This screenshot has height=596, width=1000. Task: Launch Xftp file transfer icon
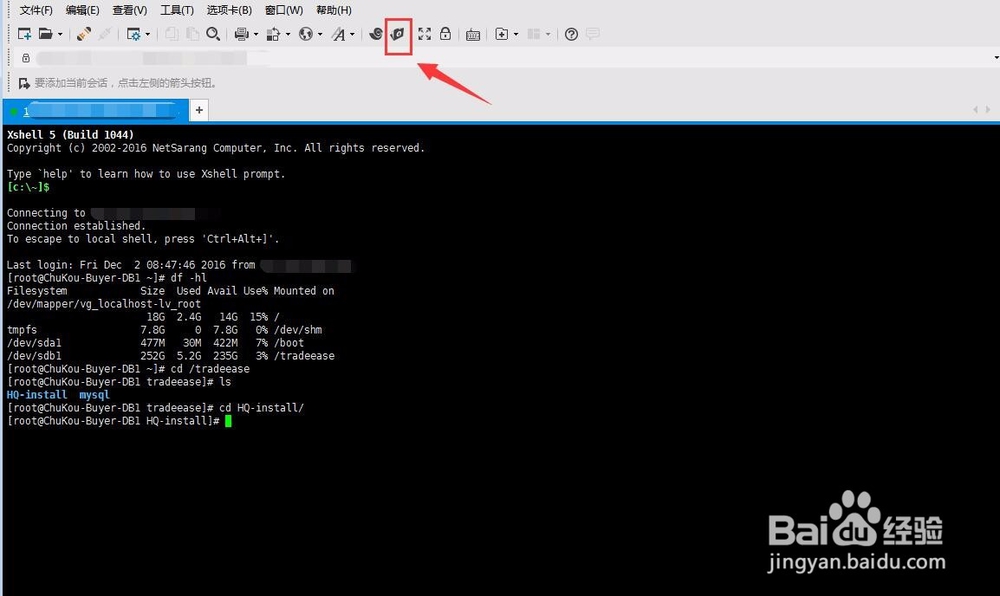pyautogui.click(x=398, y=34)
